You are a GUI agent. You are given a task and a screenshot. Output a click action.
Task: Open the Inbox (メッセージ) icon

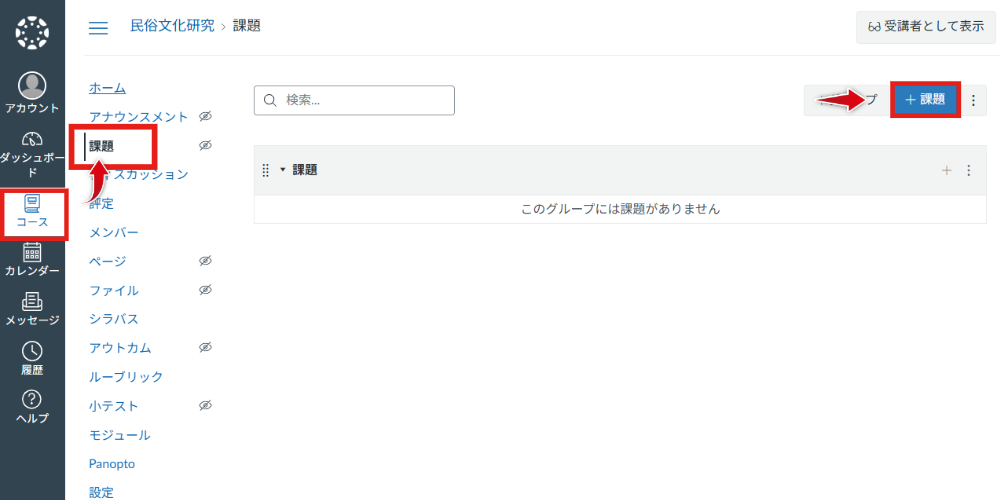32,302
